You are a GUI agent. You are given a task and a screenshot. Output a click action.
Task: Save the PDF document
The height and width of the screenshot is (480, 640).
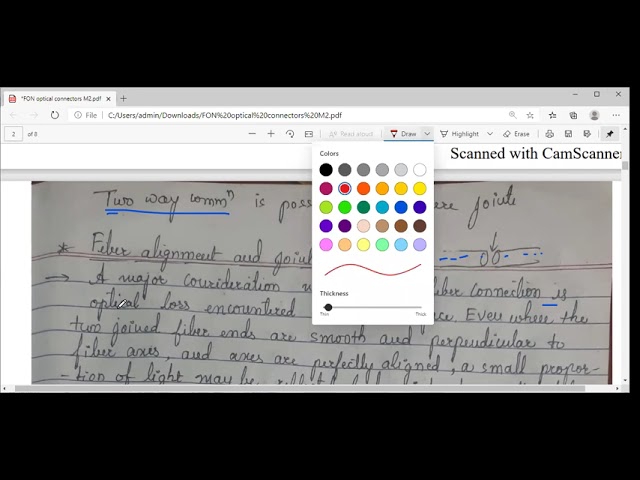(568, 134)
